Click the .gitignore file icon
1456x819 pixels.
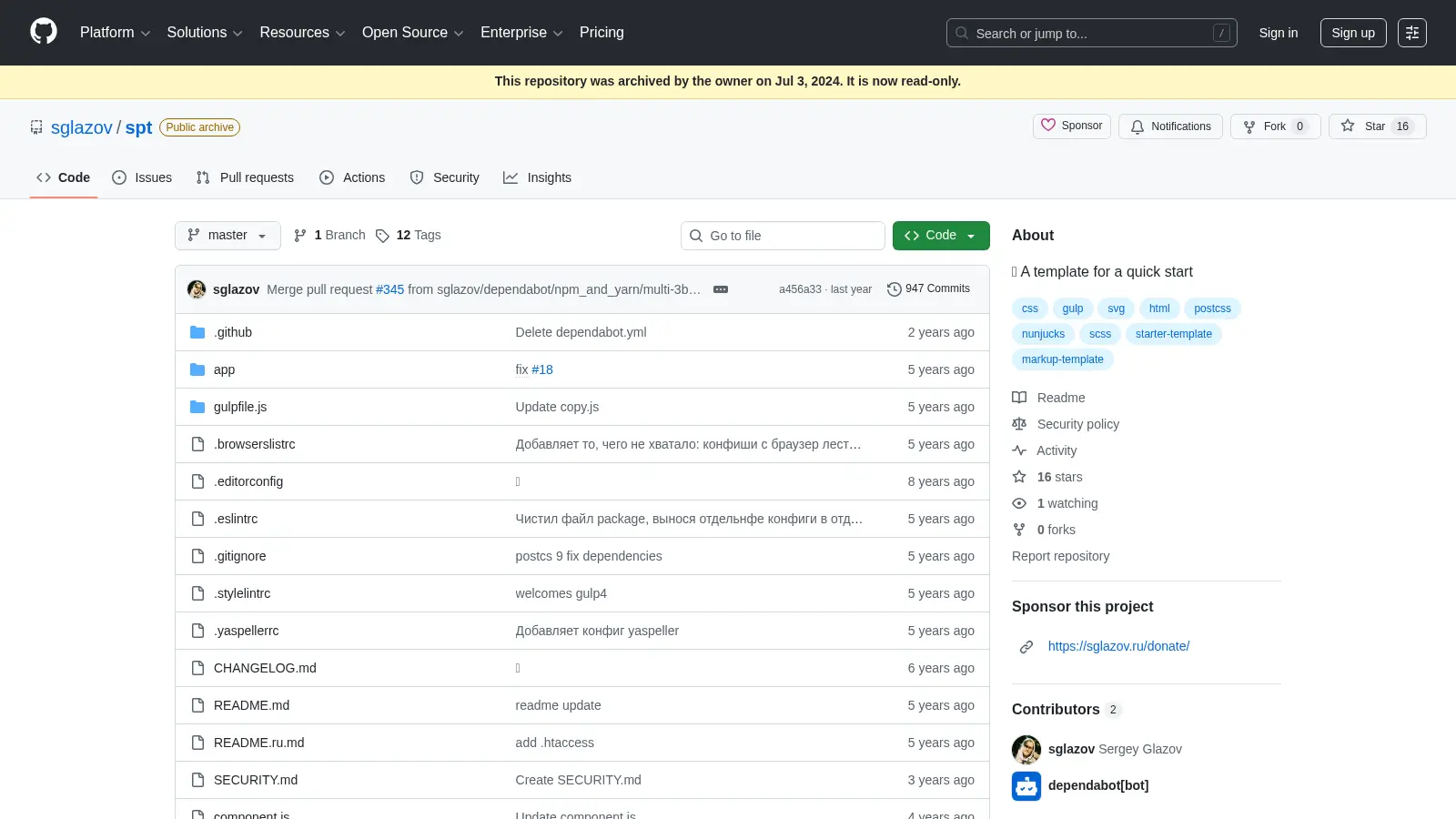(197, 556)
